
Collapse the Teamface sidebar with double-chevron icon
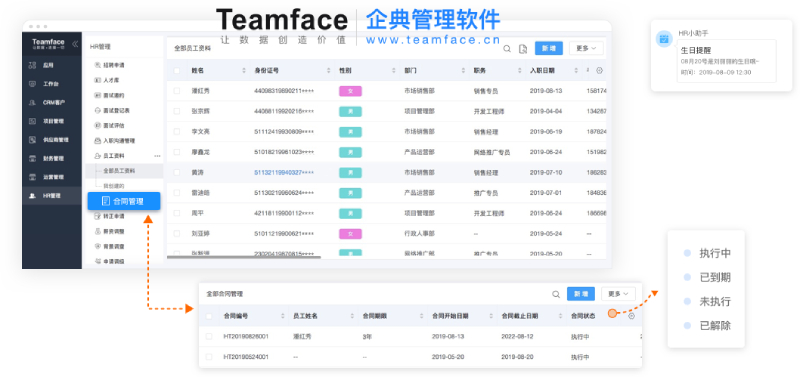tap(75, 44)
